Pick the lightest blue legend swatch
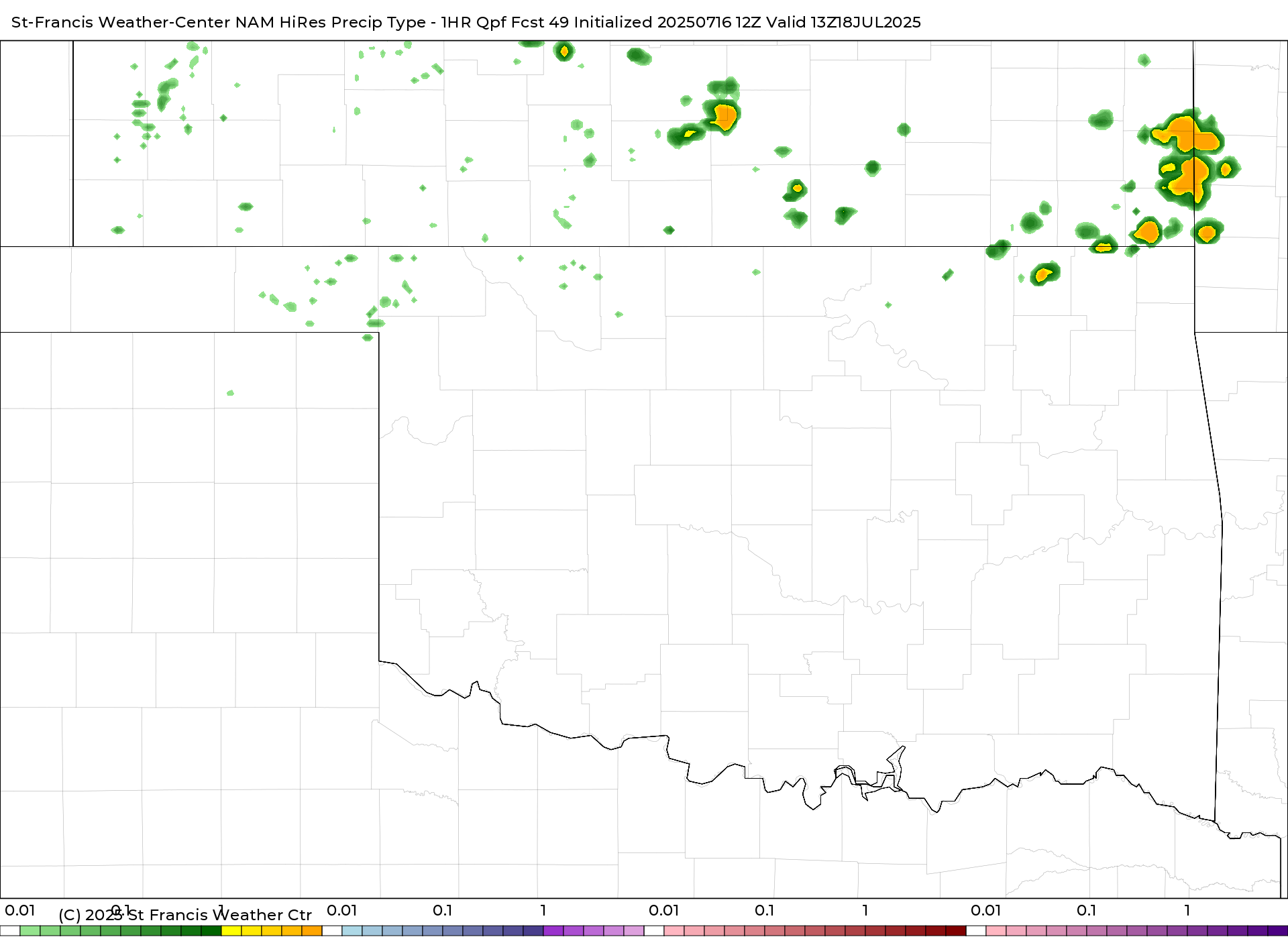Screen dimensions: 1288x939 (x=352, y=931)
